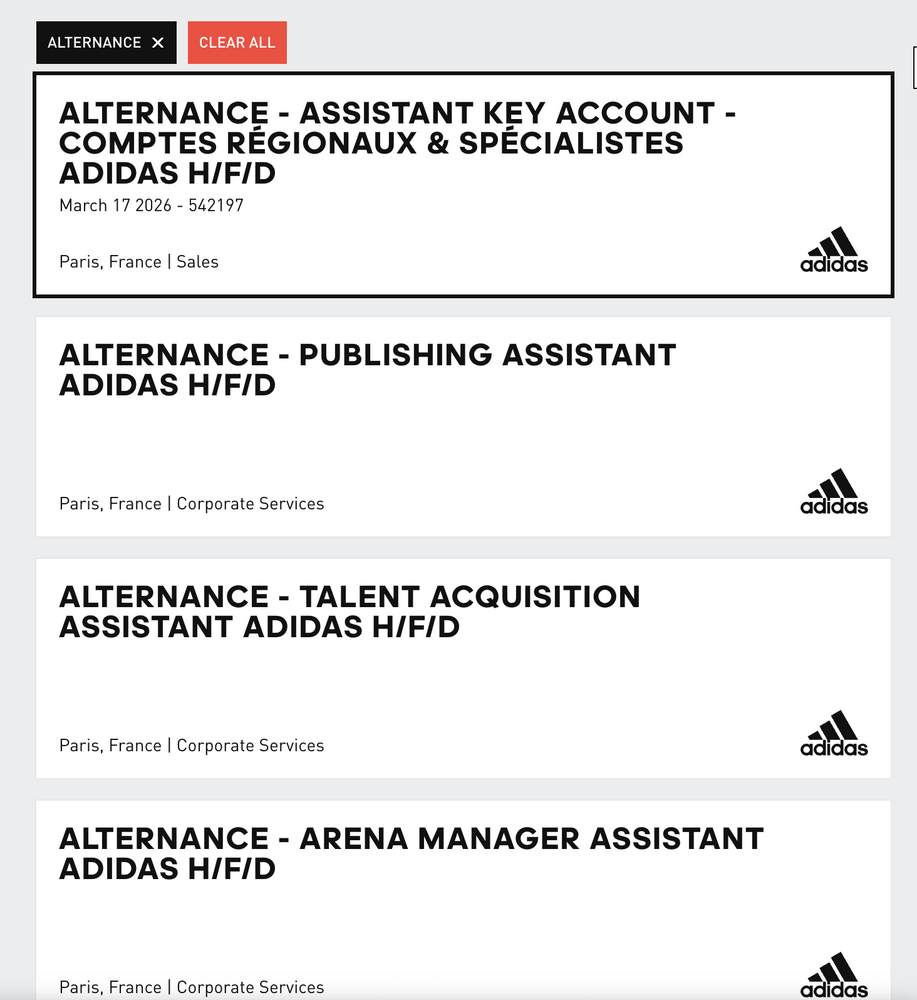Click adidas logo on Publishing Assistant card
Image resolution: width=917 pixels, height=1000 pixels.
(834, 492)
